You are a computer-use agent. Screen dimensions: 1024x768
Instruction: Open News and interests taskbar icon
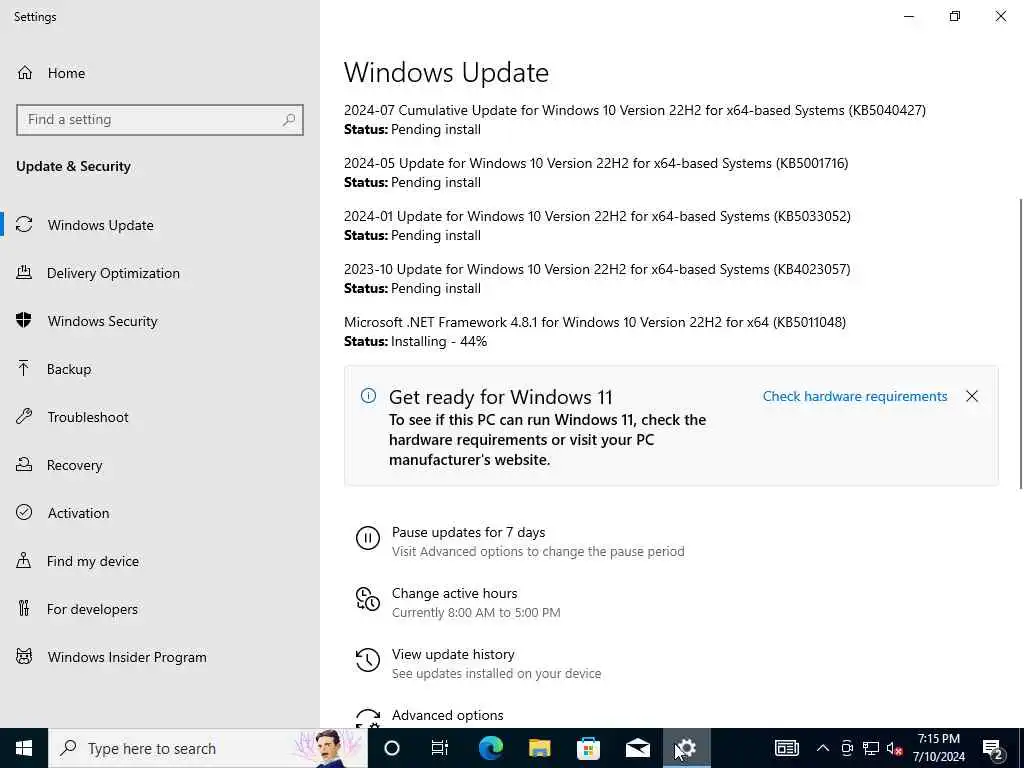pos(786,748)
